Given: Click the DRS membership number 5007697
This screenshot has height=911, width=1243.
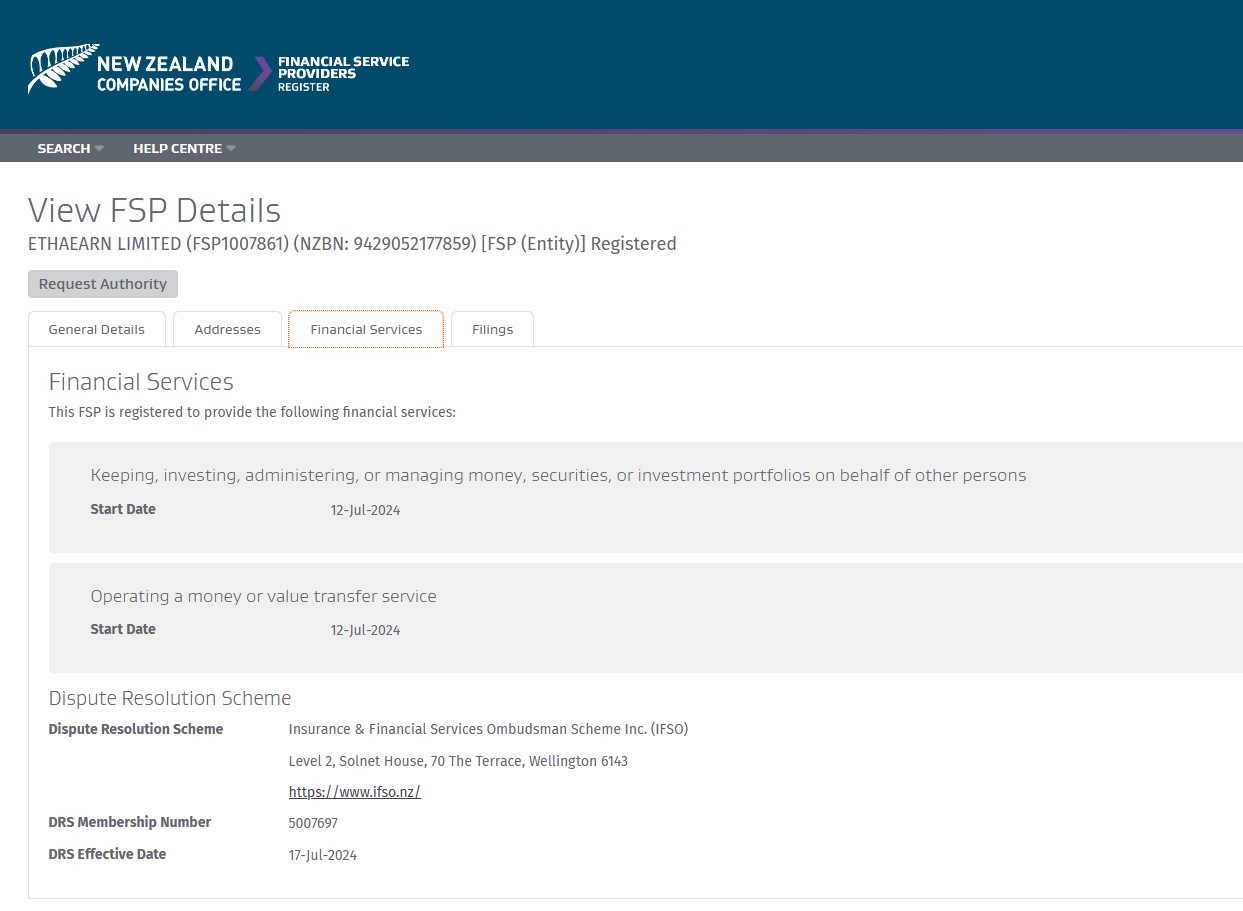Looking at the screenshot, I should coord(313,823).
